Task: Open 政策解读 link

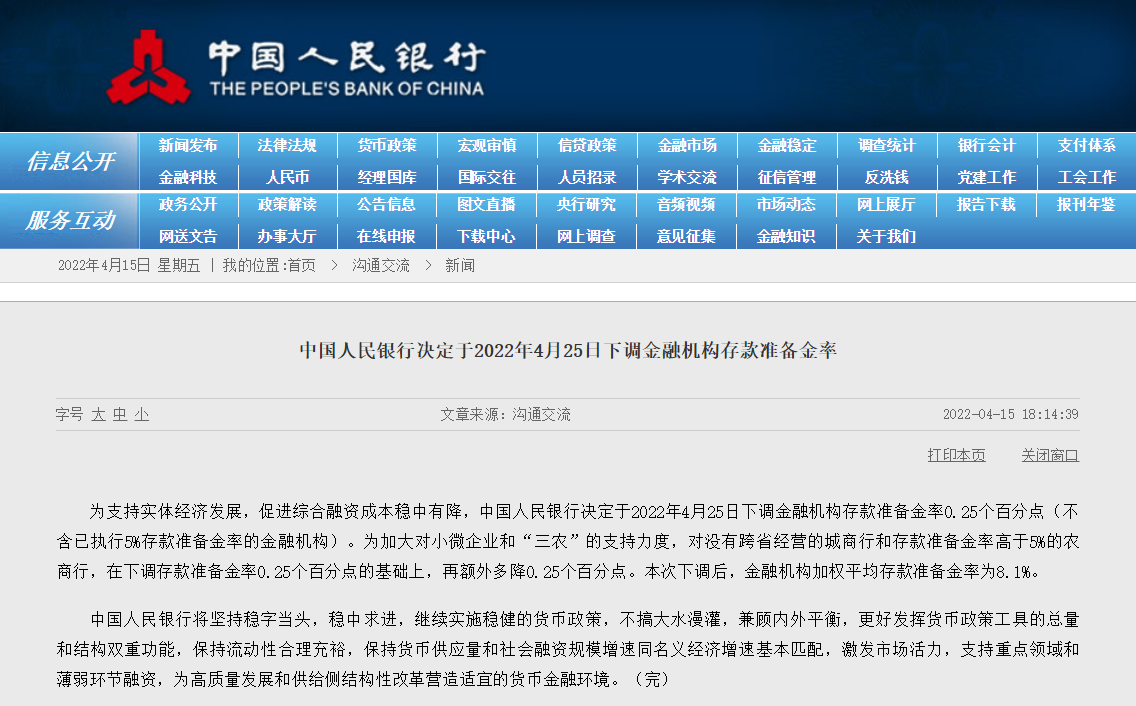Action: 287,205
